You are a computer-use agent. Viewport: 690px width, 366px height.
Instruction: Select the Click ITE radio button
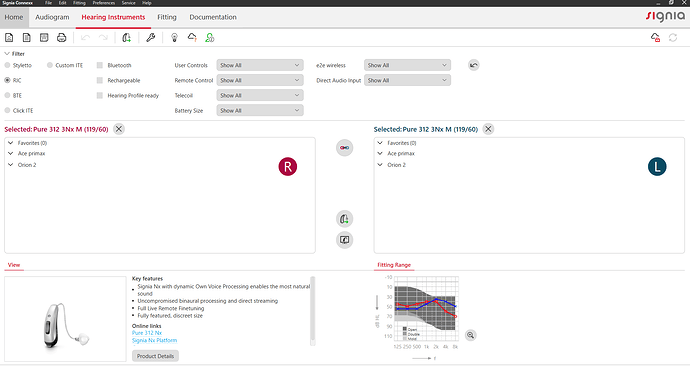[7, 110]
